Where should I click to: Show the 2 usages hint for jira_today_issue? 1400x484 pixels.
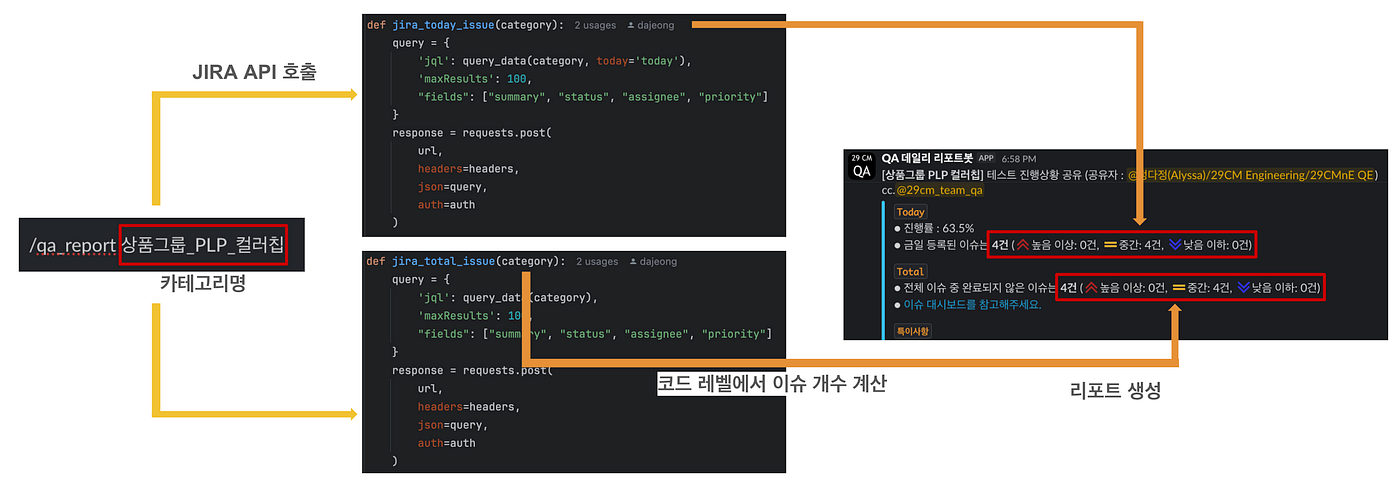pos(597,24)
